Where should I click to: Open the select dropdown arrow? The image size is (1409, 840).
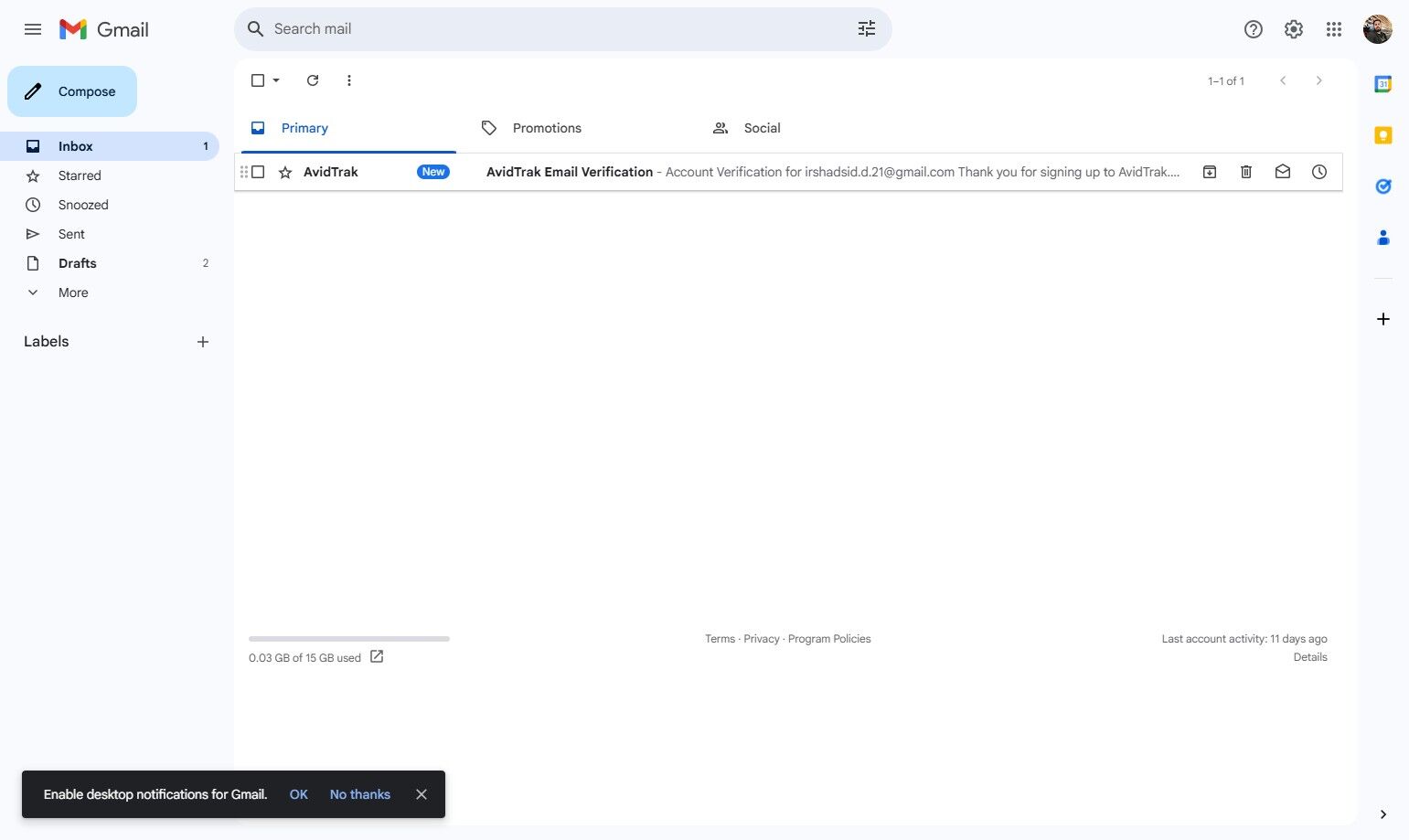coord(276,80)
